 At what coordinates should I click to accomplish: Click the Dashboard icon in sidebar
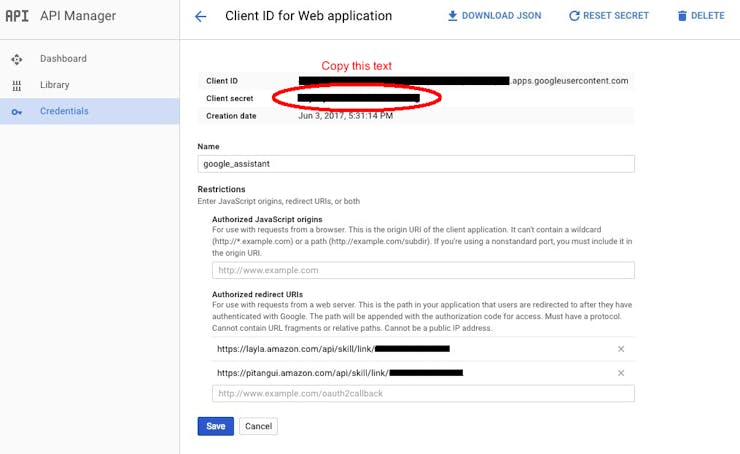17,59
